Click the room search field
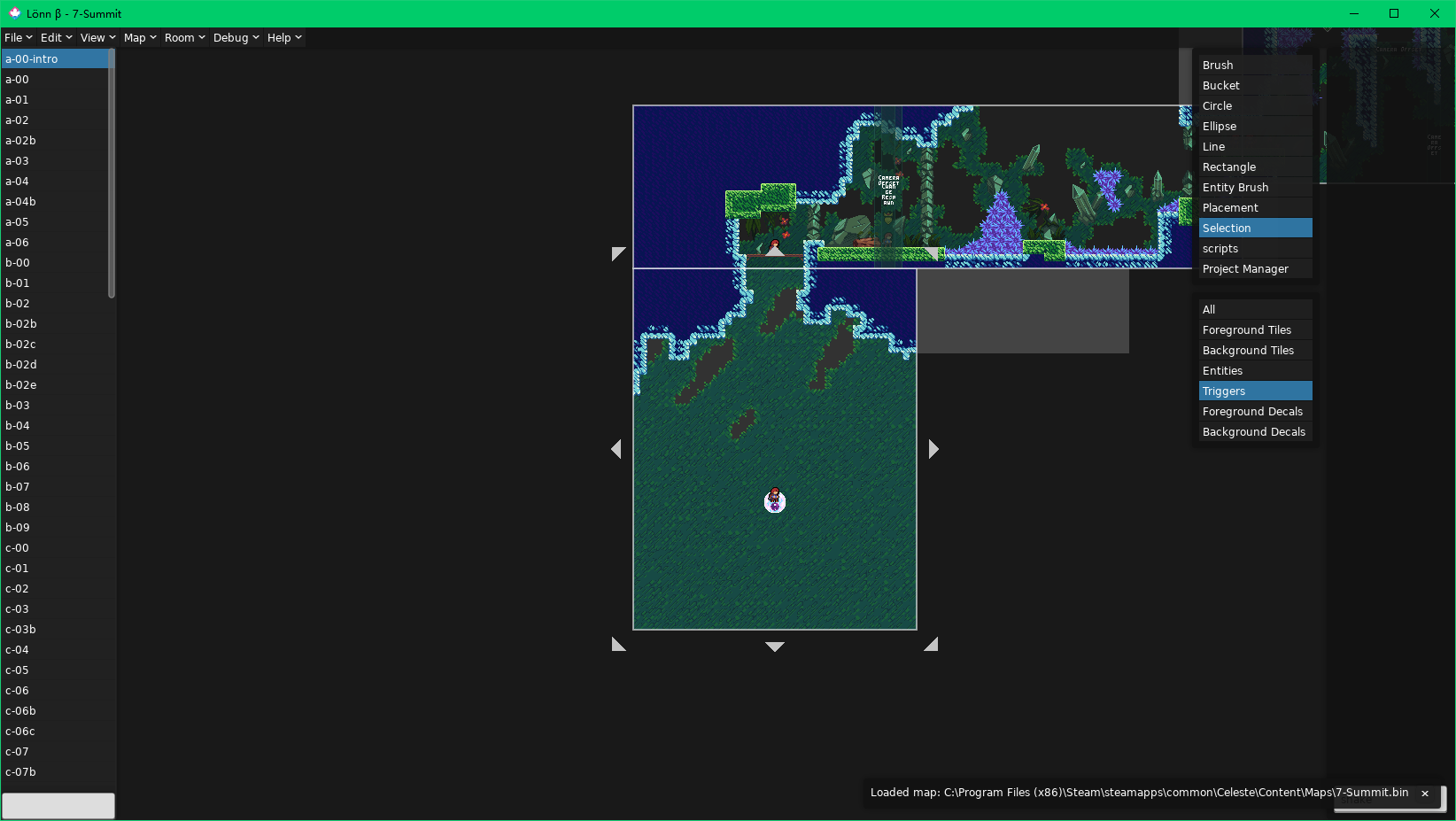Image resolution: width=1456 pixels, height=821 pixels. 58,806
